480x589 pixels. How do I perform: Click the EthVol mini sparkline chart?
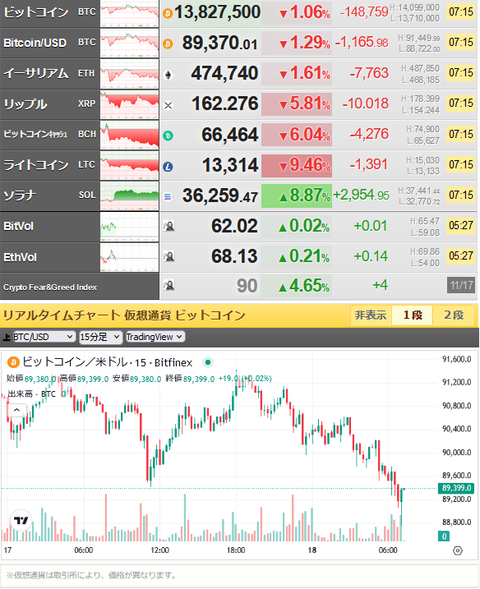click(x=129, y=257)
